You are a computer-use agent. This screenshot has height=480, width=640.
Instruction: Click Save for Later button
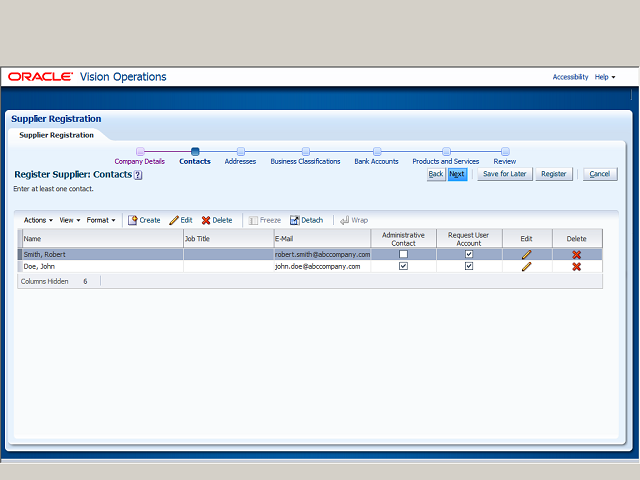[504, 174]
